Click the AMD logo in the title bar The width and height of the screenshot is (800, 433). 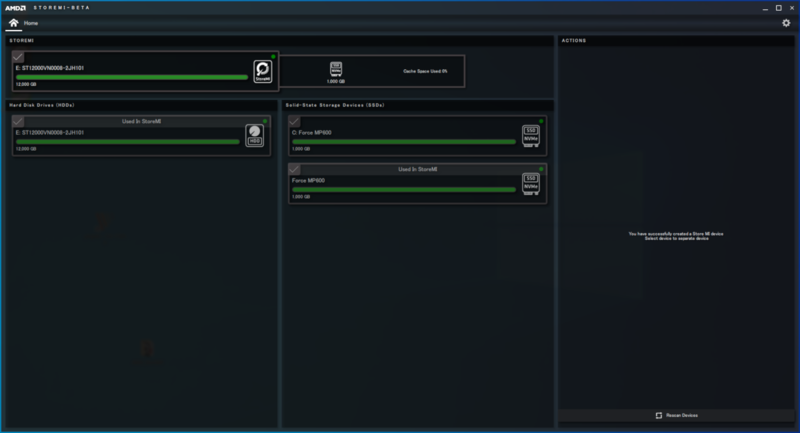click(x=19, y=7)
